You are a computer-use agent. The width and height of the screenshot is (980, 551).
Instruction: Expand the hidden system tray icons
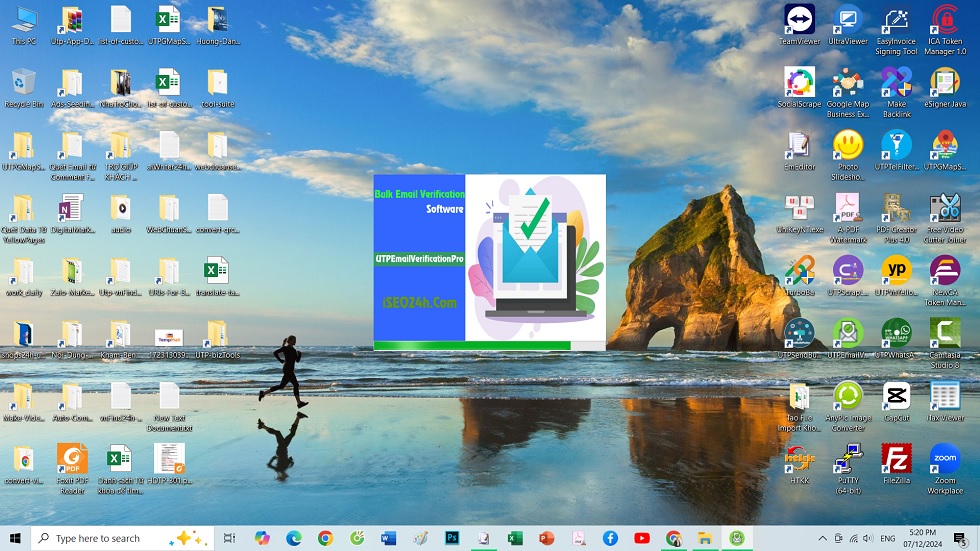tap(823, 538)
